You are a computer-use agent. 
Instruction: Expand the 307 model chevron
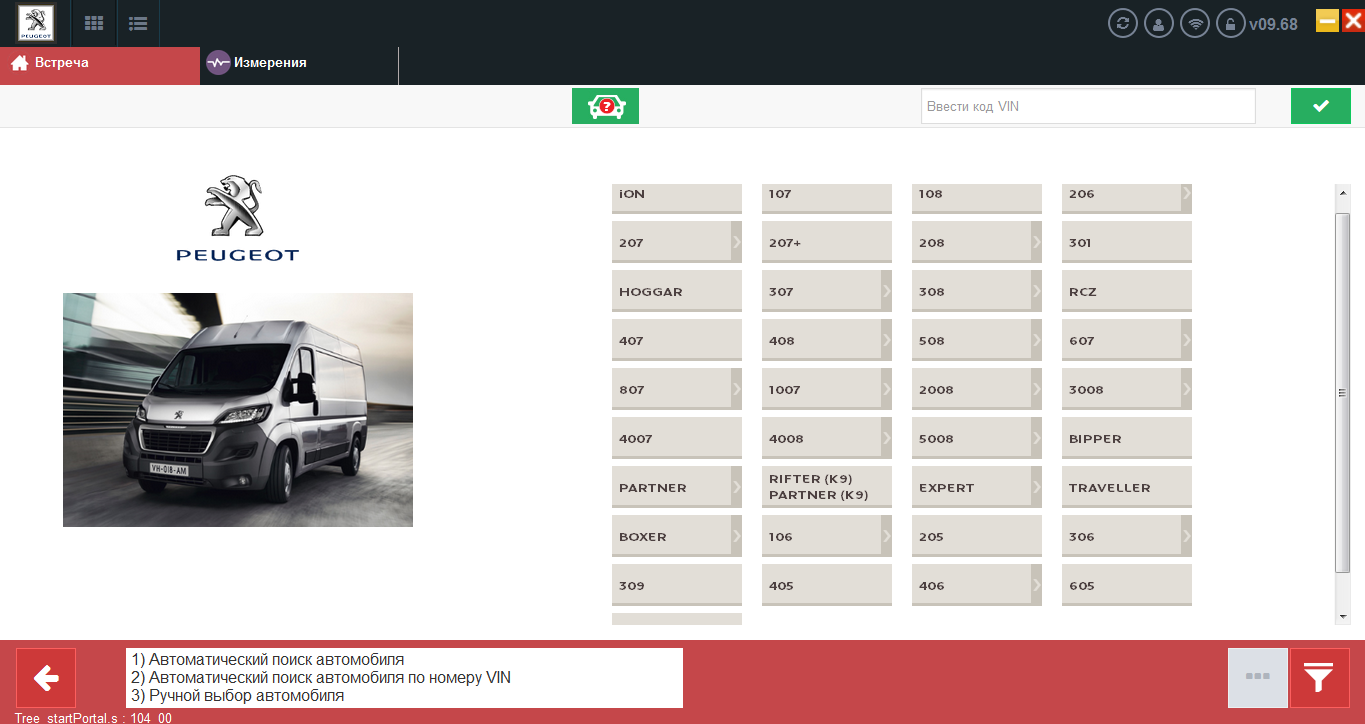887,291
